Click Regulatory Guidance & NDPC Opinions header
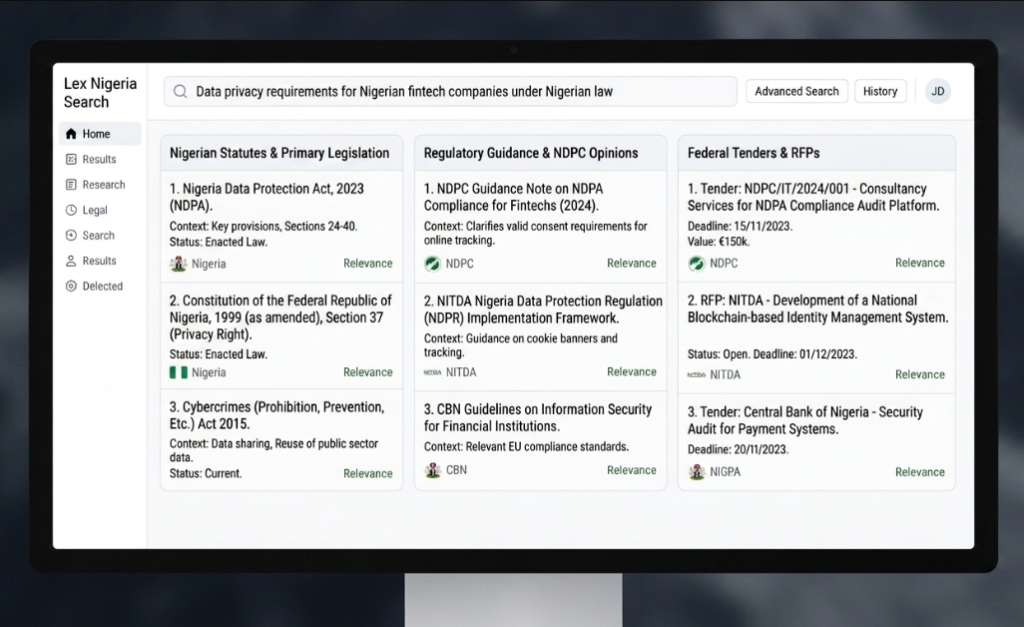The width and height of the screenshot is (1024, 627). [x=531, y=153]
